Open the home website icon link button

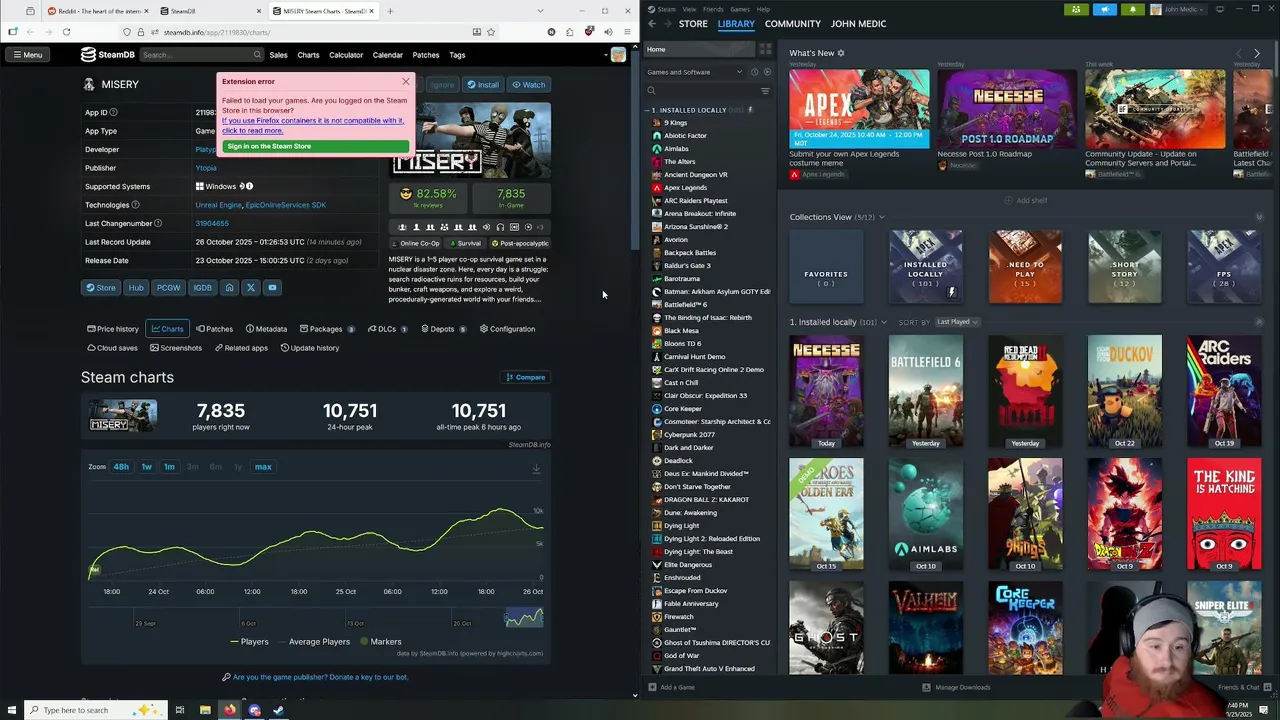229,288
